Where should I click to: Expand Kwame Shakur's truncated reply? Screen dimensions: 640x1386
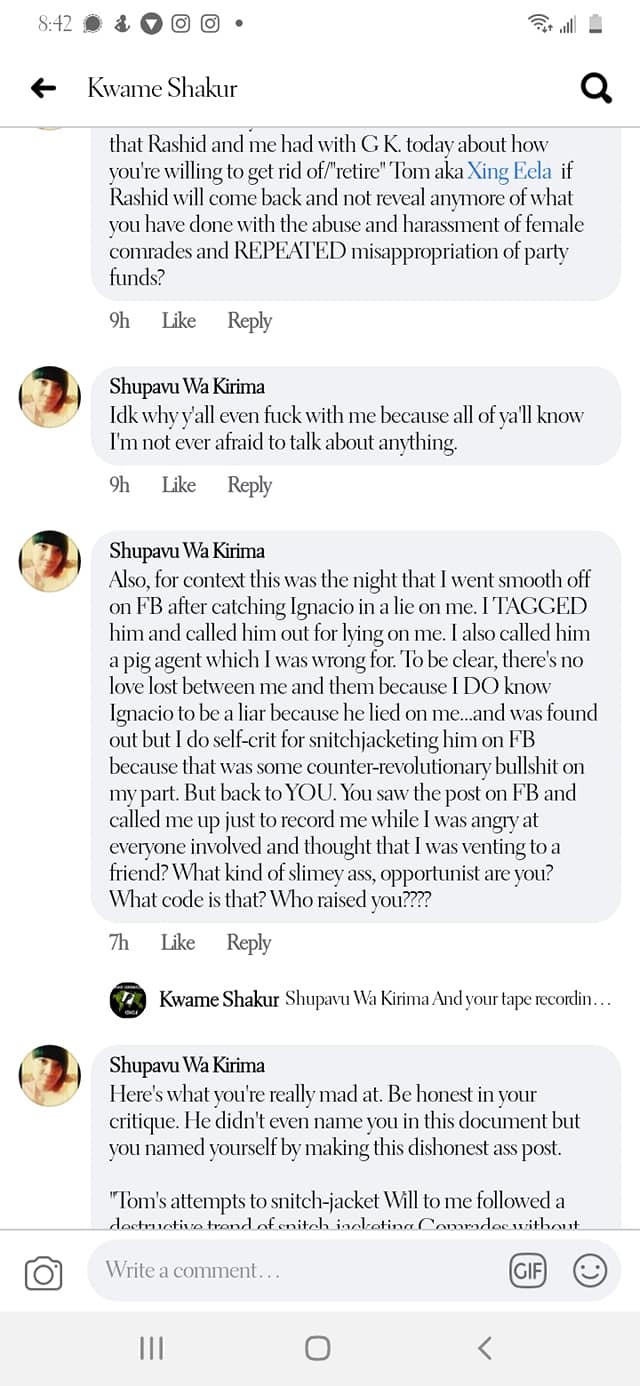pyautogui.click(x=446, y=999)
